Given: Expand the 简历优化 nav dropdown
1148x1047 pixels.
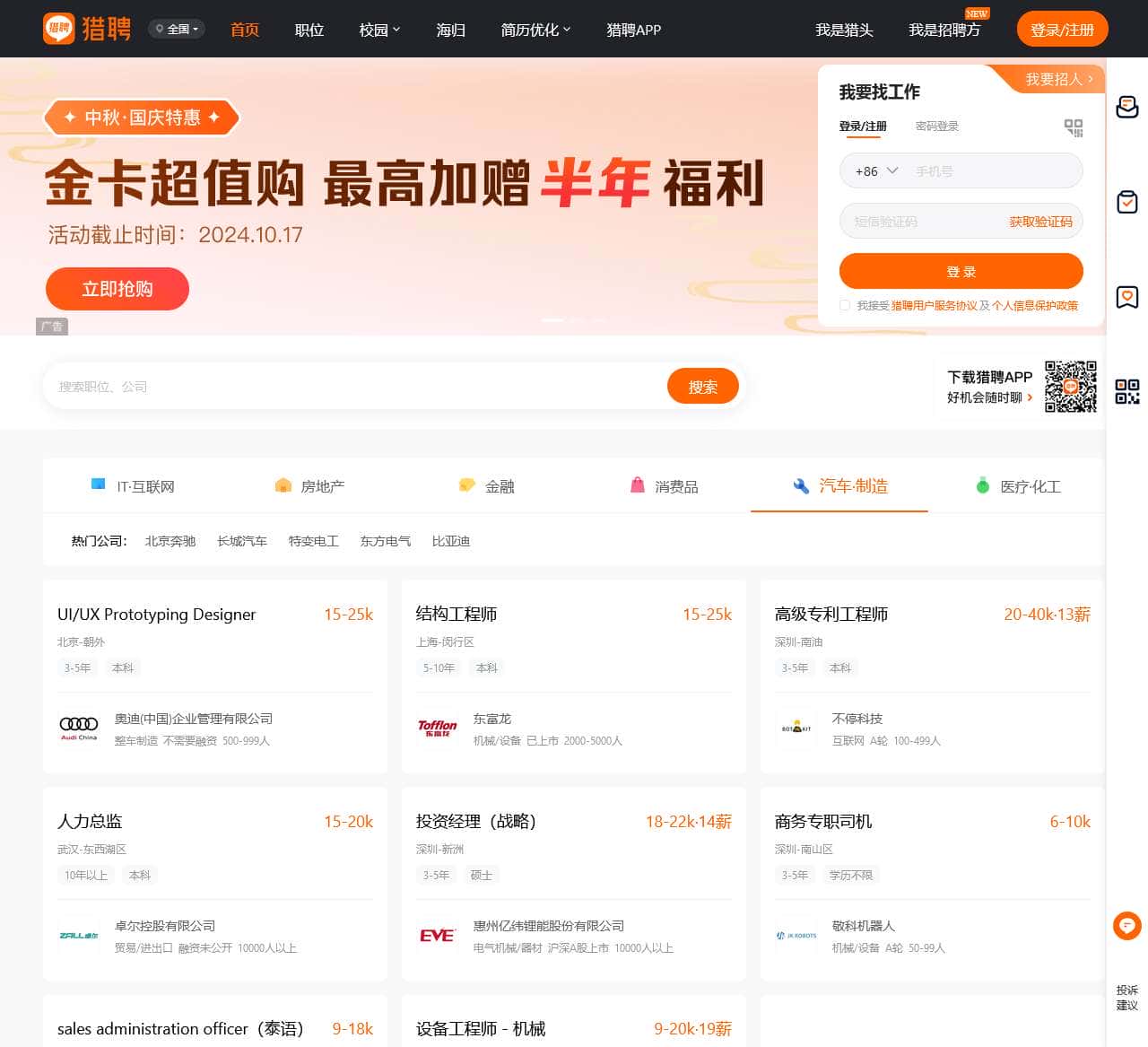Looking at the screenshot, I should 535,30.
